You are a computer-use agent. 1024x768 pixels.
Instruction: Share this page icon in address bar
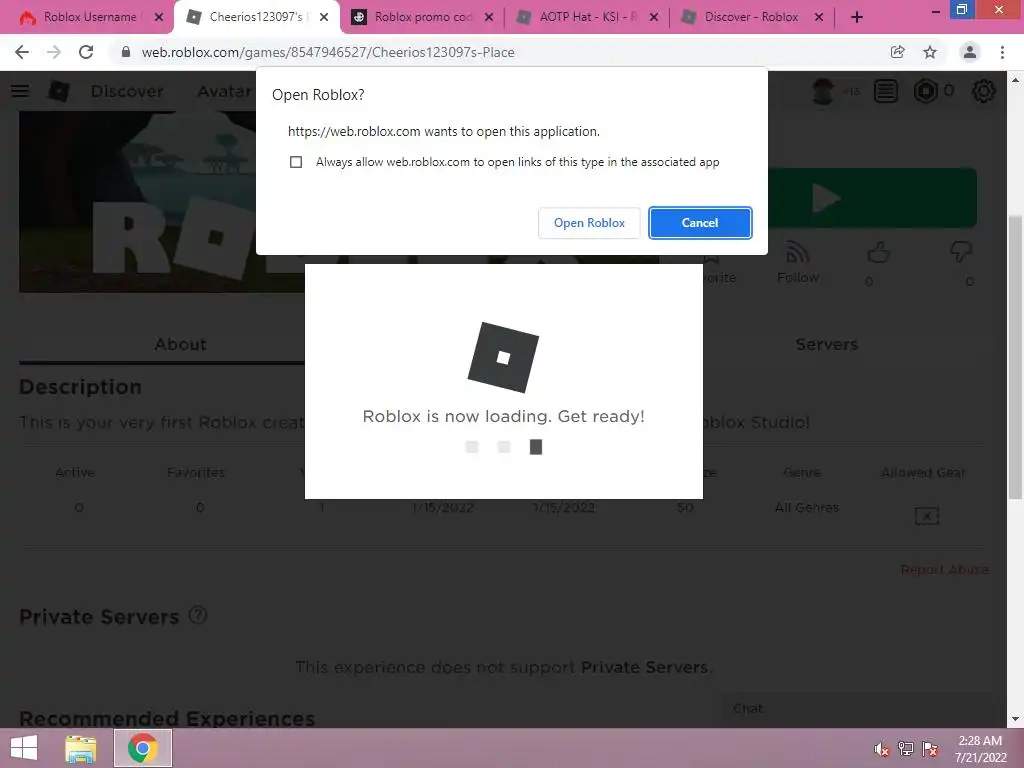898,52
